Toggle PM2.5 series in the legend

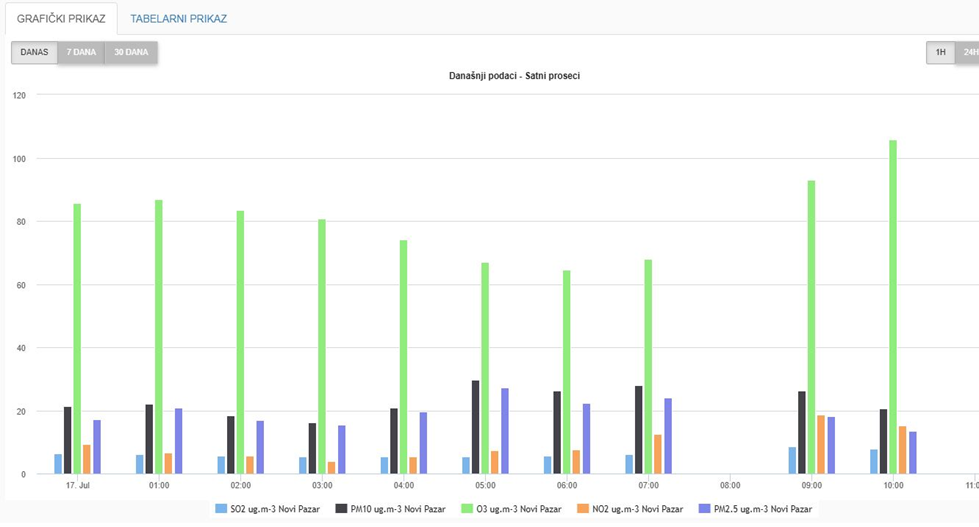point(755,509)
